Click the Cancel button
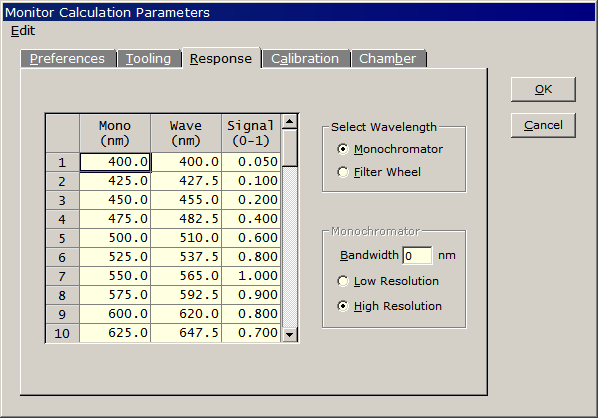The width and height of the screenshot is (598, 418). pos(543,125)
